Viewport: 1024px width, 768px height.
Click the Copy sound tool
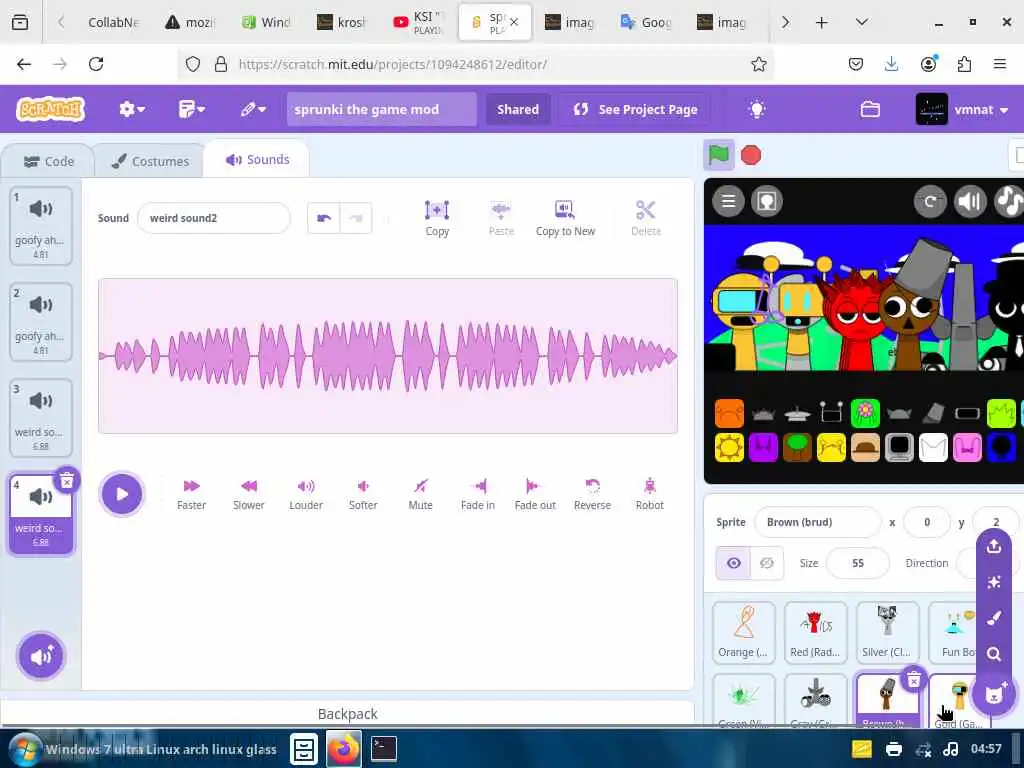coord(437,219)
